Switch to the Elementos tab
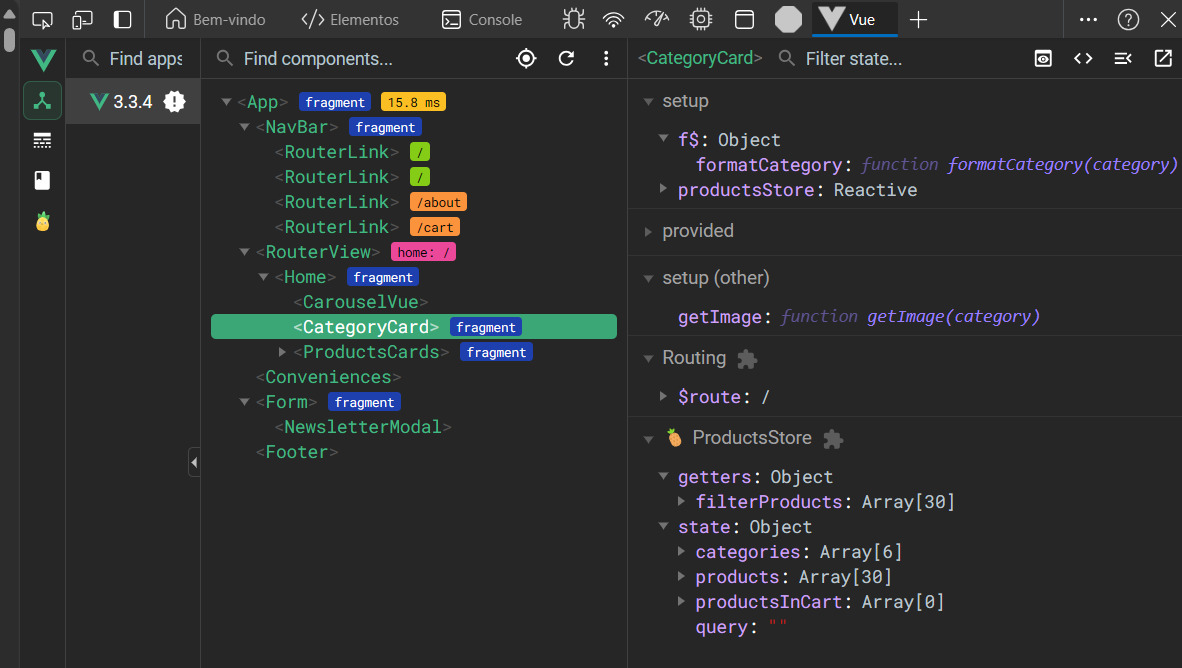This screenshot has width=1182, height=668. coord(350,20)
